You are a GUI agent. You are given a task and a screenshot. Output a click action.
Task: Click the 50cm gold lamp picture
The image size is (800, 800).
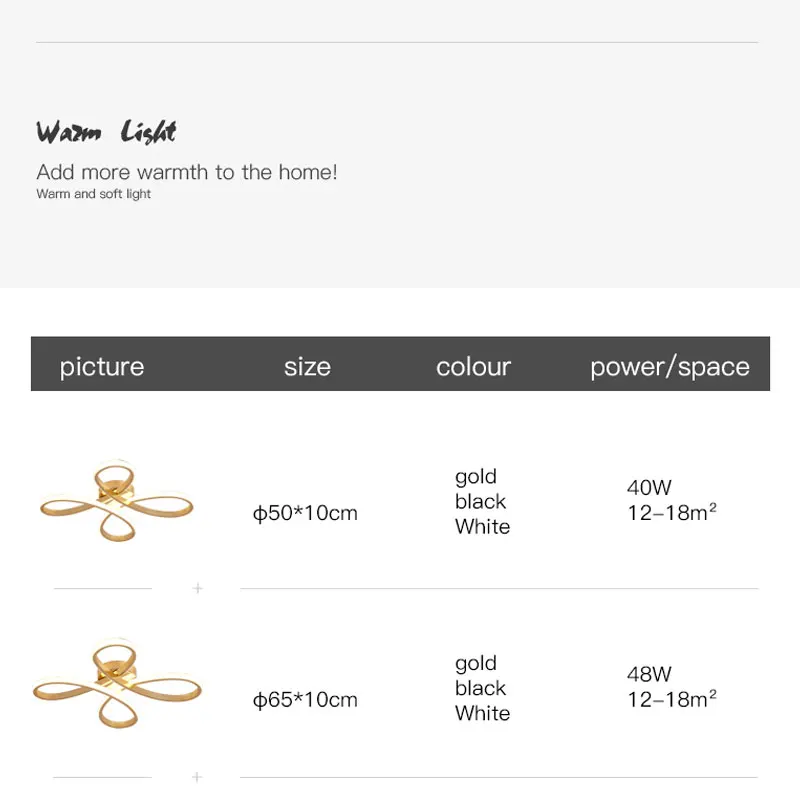[115, 502]
